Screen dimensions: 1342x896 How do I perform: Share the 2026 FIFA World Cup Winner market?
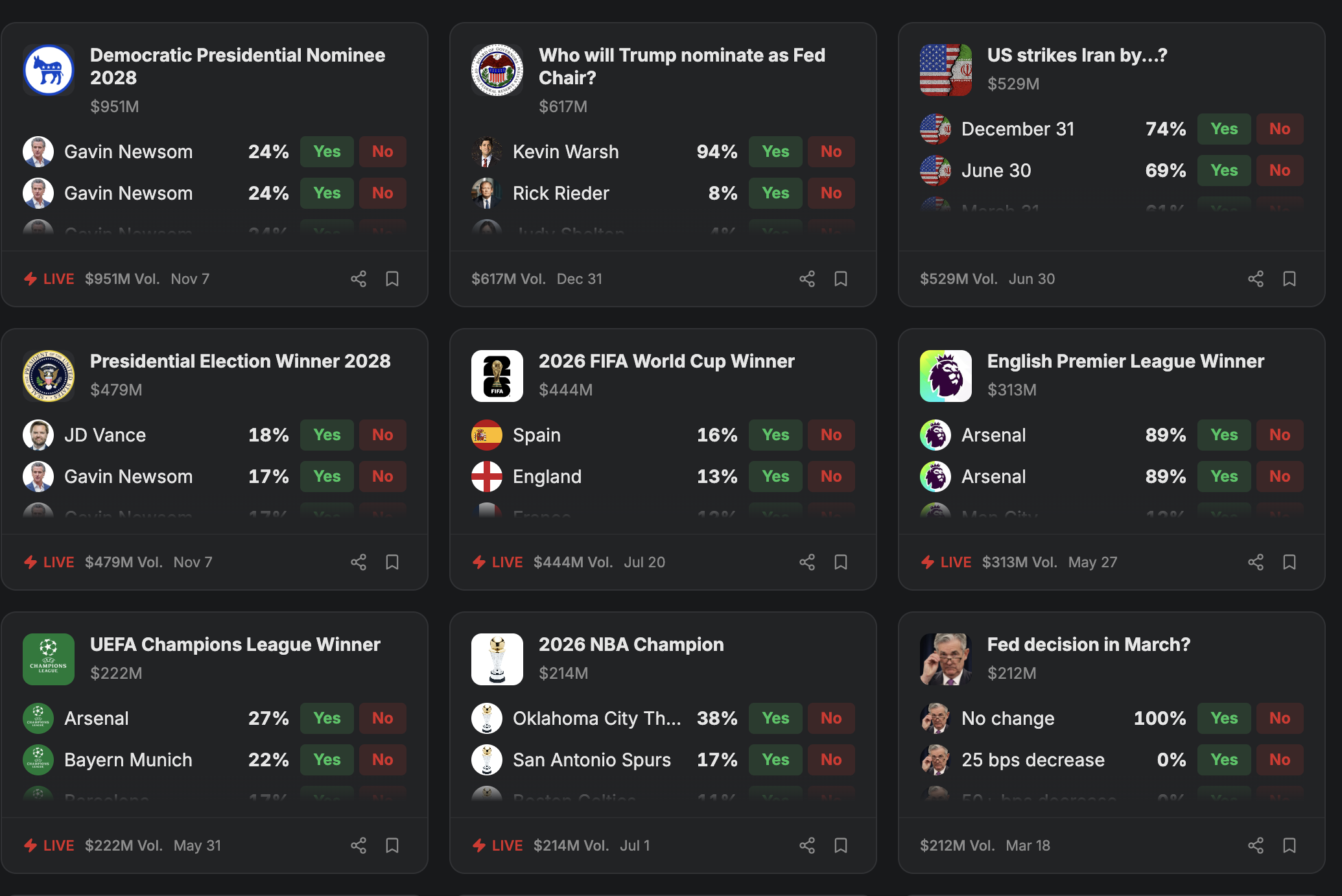[807, 562]
